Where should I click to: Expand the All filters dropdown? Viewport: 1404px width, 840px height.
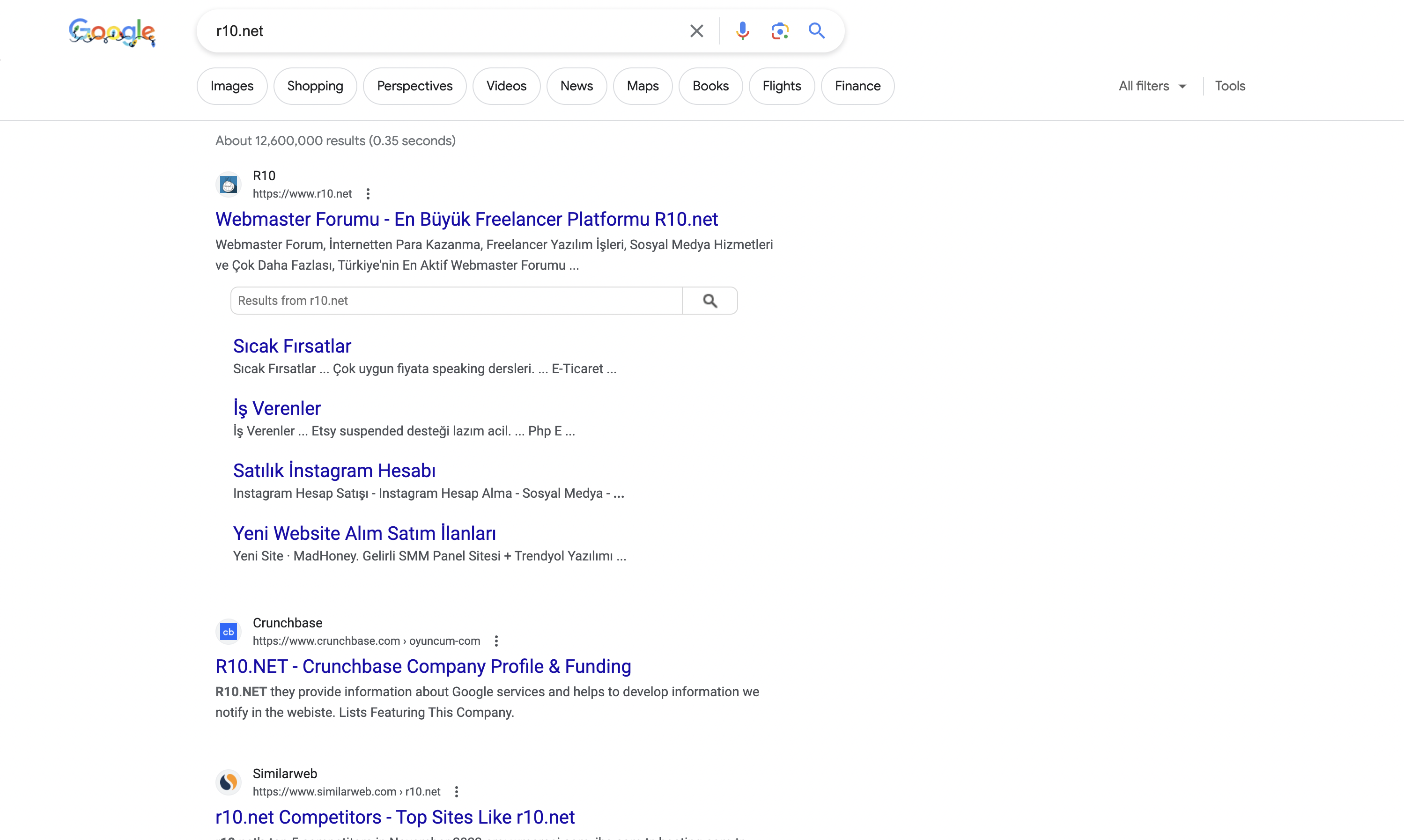1152,86
